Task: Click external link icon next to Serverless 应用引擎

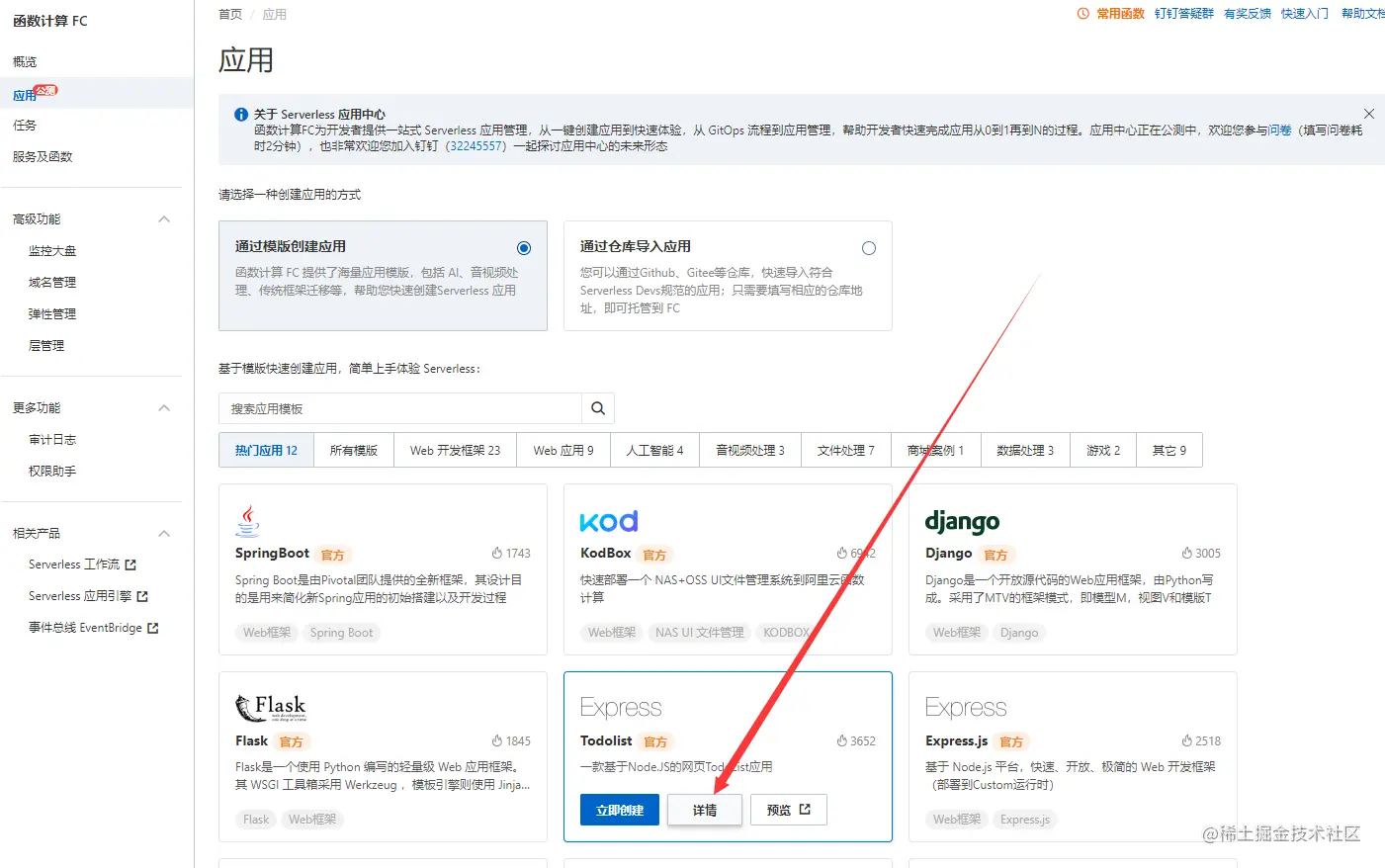Action: tap(142, 596)
